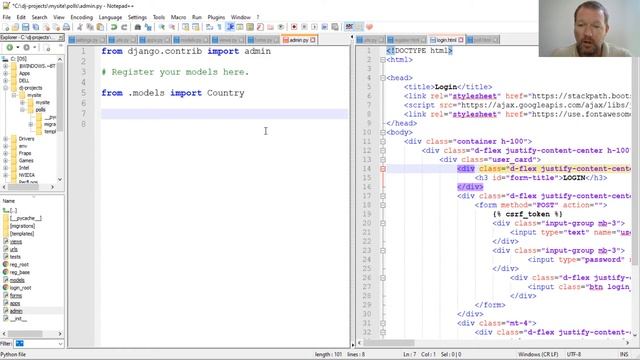Click Windows (CR LF) in the status bar
The height and width of the screenshot is (360, 640).
[538, 354]
